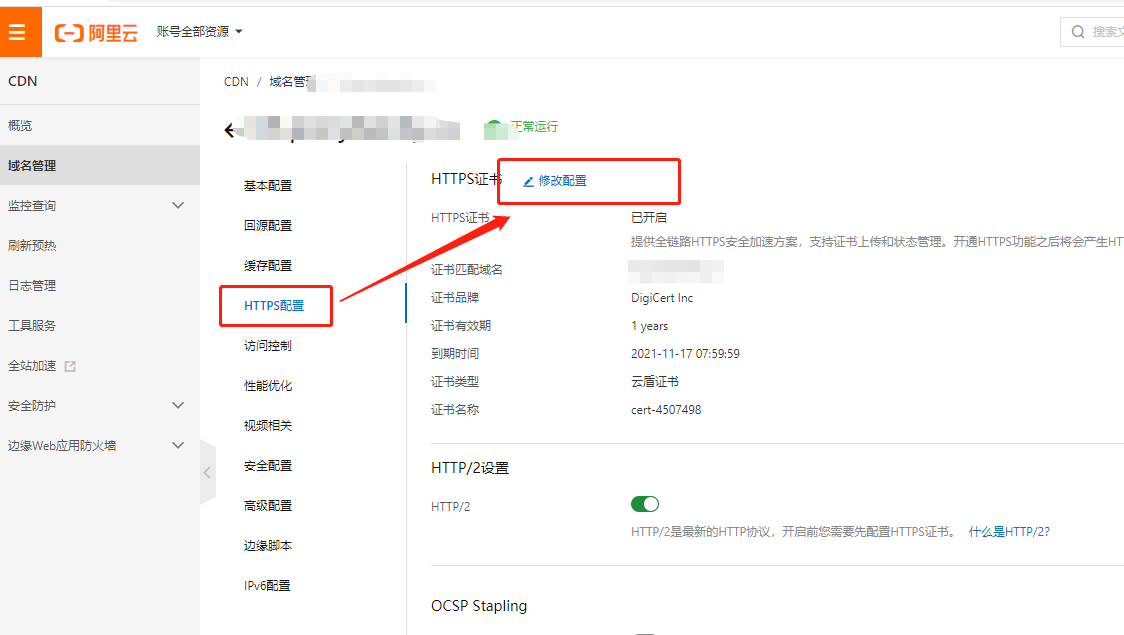The height and width of the screenshot is (635, 1124).
Task: Click the Alibaba Cloud (阿里云) logo
Action: tap(96, 32)
